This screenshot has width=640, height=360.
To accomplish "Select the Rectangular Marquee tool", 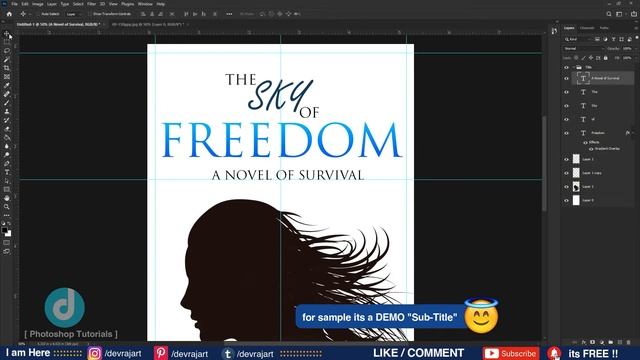I will [7, 42].
